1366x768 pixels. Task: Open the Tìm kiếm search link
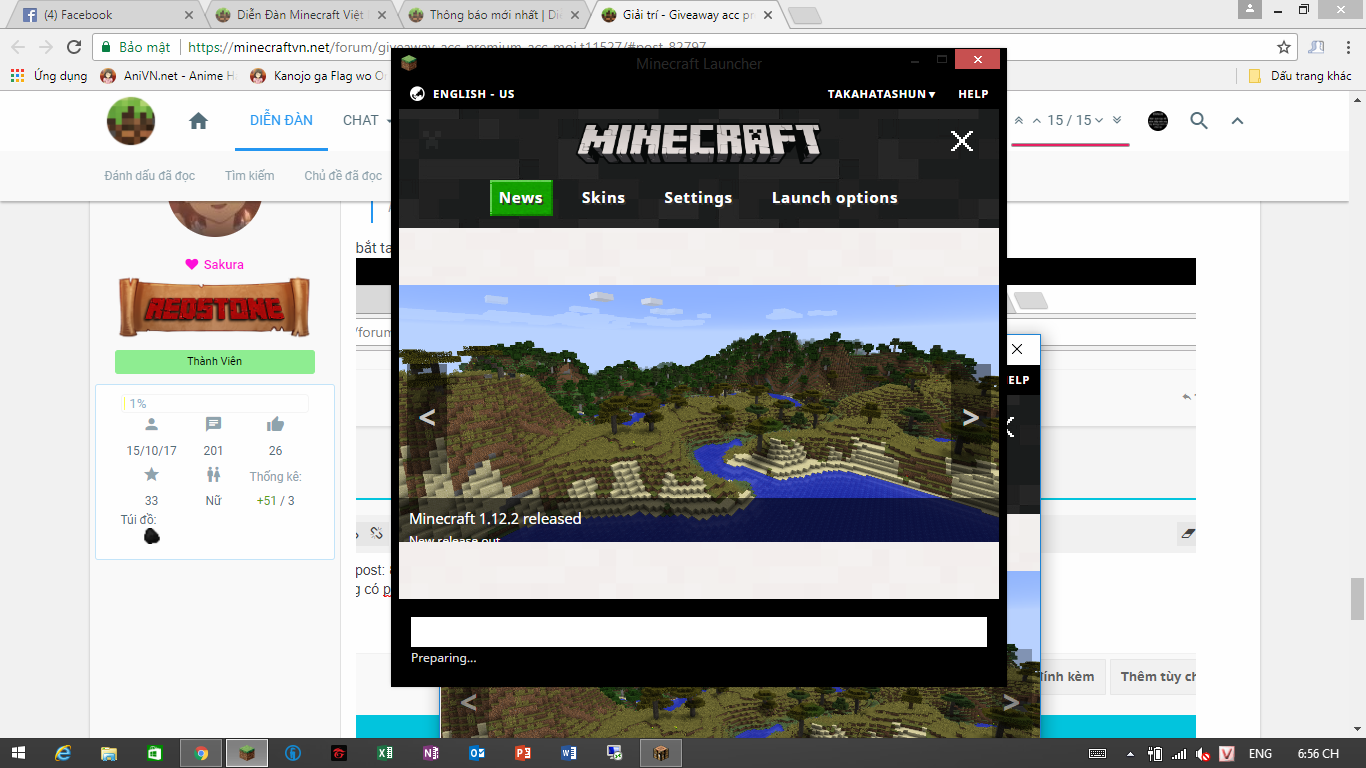pyautogui.click(x=249, y=176)
